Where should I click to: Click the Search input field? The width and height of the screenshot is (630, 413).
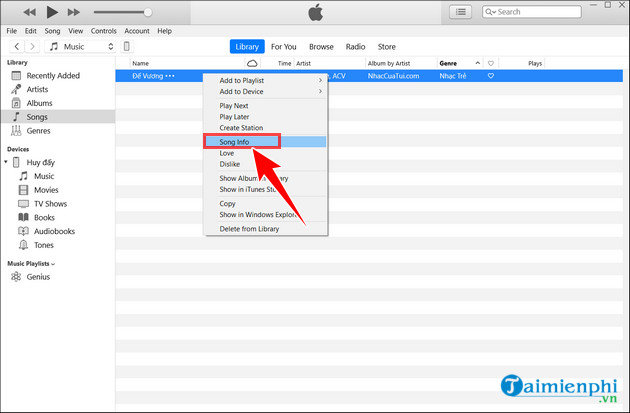(532, 12)
